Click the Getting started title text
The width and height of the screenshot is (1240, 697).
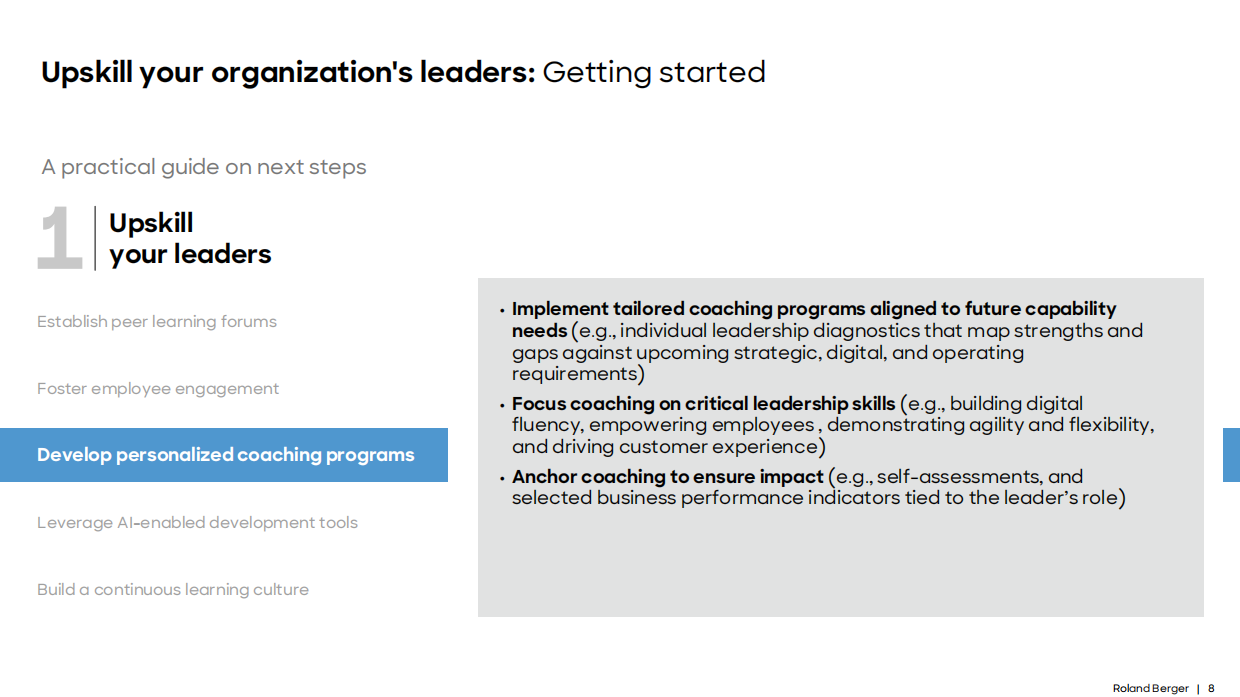654,73
